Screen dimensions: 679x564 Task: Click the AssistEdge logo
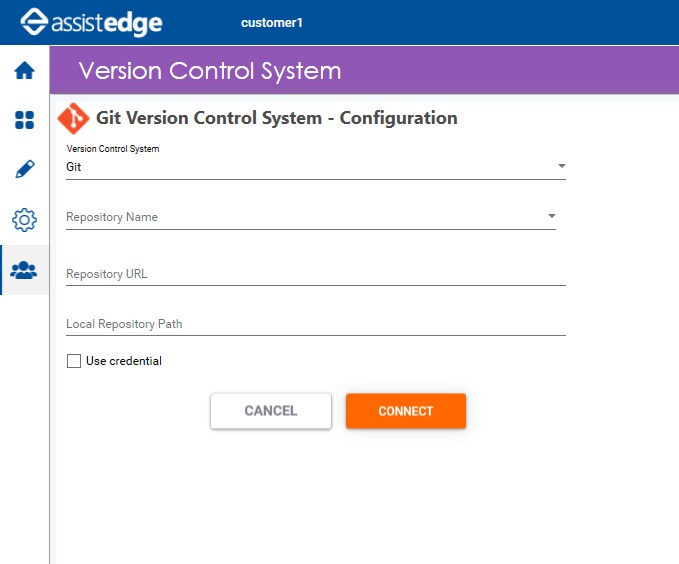coord(91,22)
